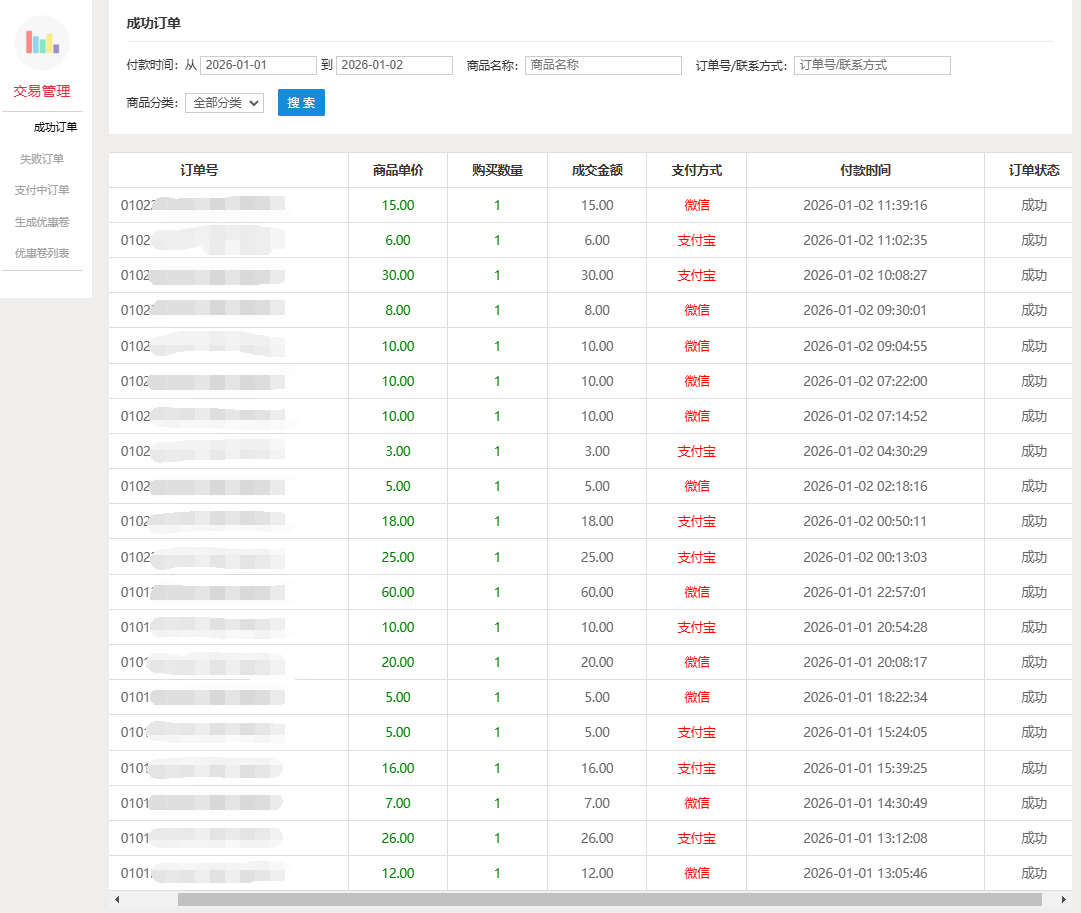Click the 付款时间 column header
This screenshot has width=1081, height=913.
pyautogui.click(x=864, y=170)
